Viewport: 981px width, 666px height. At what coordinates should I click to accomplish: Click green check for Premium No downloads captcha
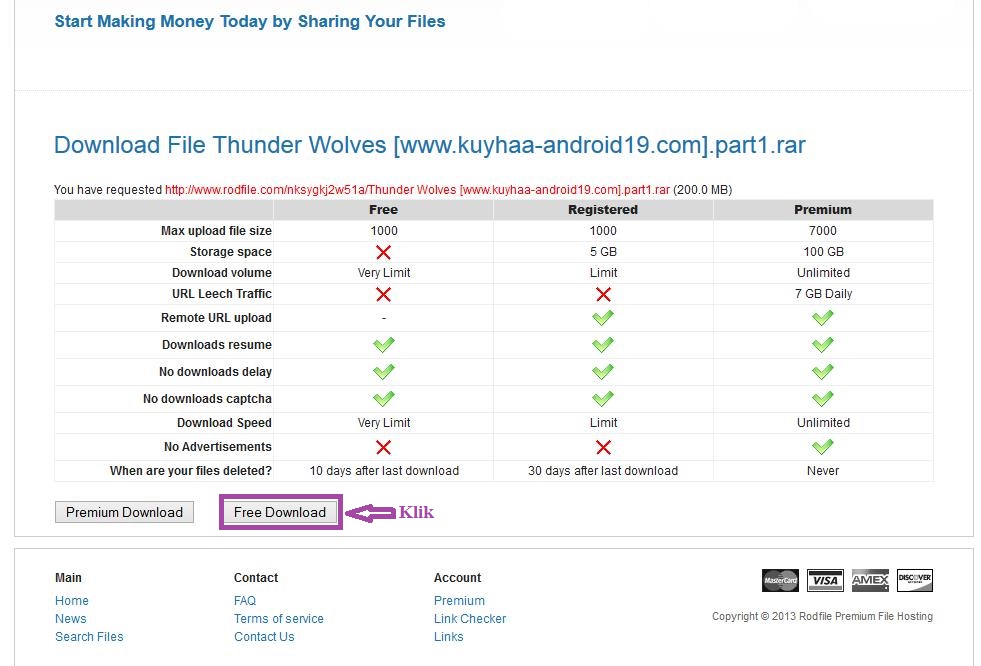click(823, 398)
